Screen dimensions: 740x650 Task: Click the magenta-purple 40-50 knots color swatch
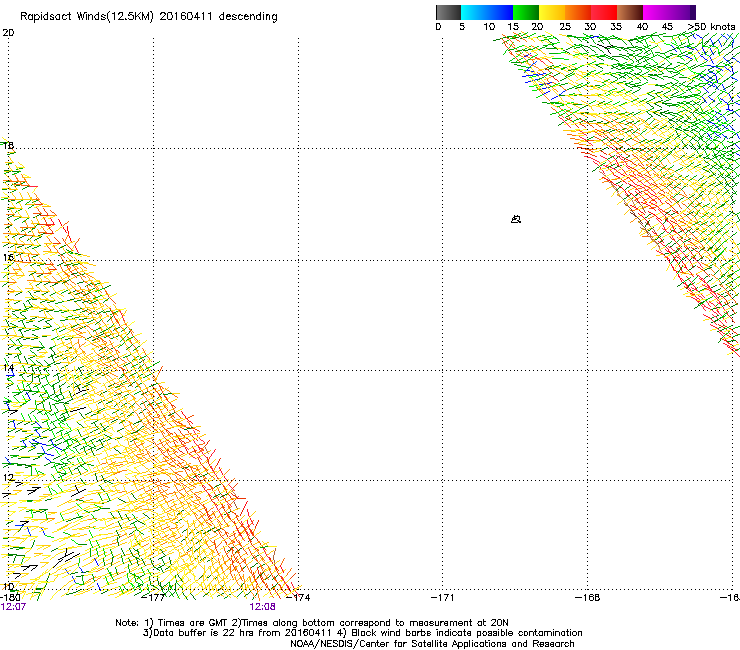669,12
